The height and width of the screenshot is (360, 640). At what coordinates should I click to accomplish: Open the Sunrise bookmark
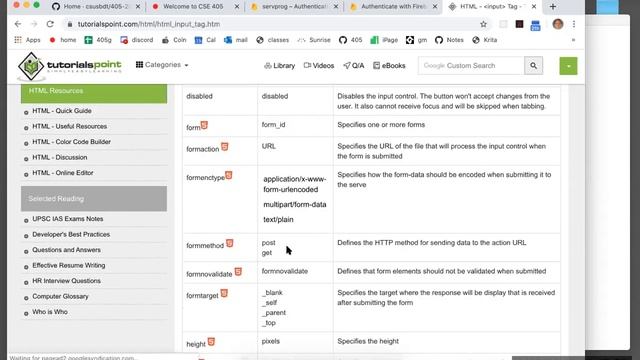click(x=314, y=40)
